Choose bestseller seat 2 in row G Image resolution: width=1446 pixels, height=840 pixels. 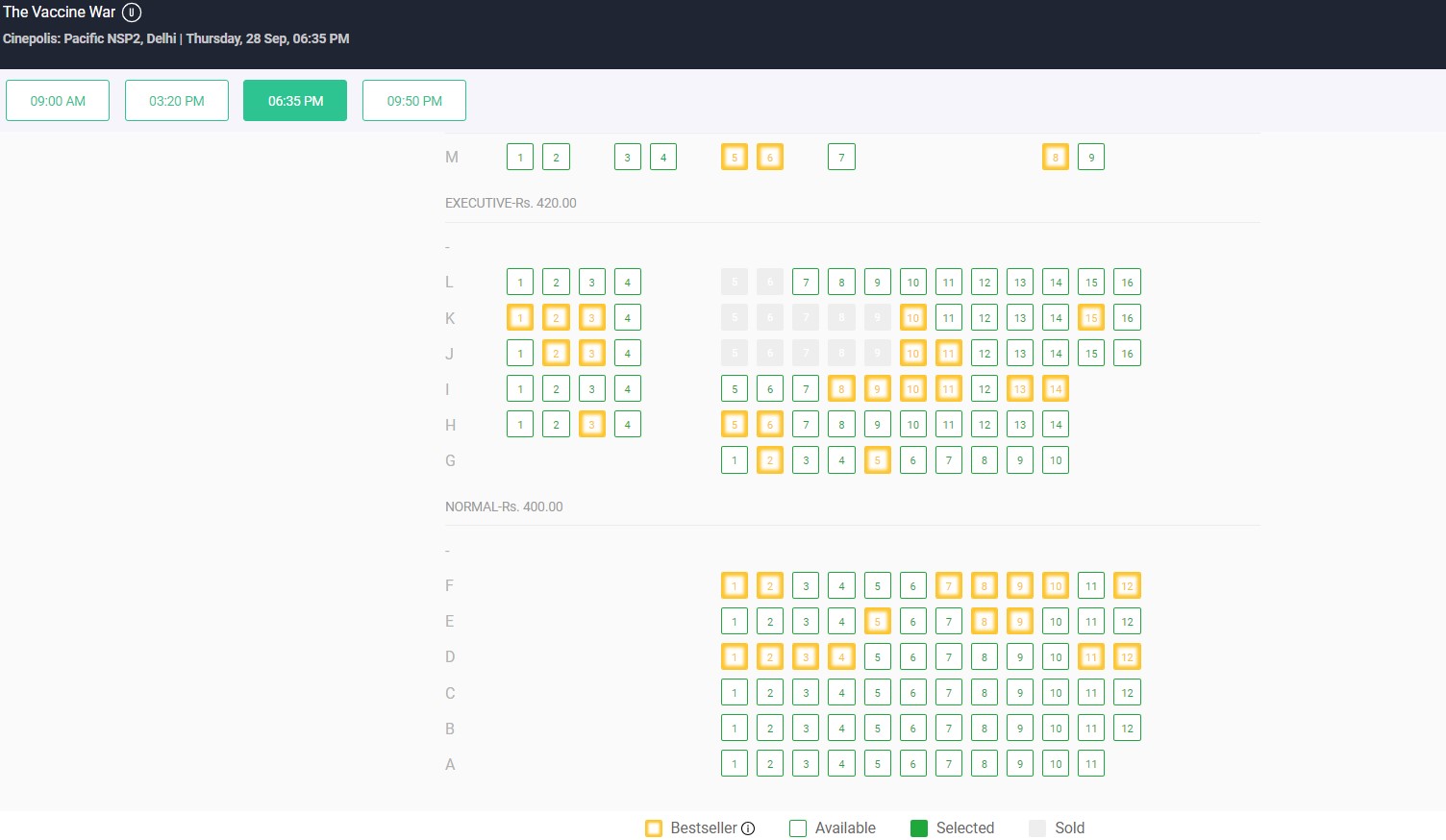tap(770, 460)
